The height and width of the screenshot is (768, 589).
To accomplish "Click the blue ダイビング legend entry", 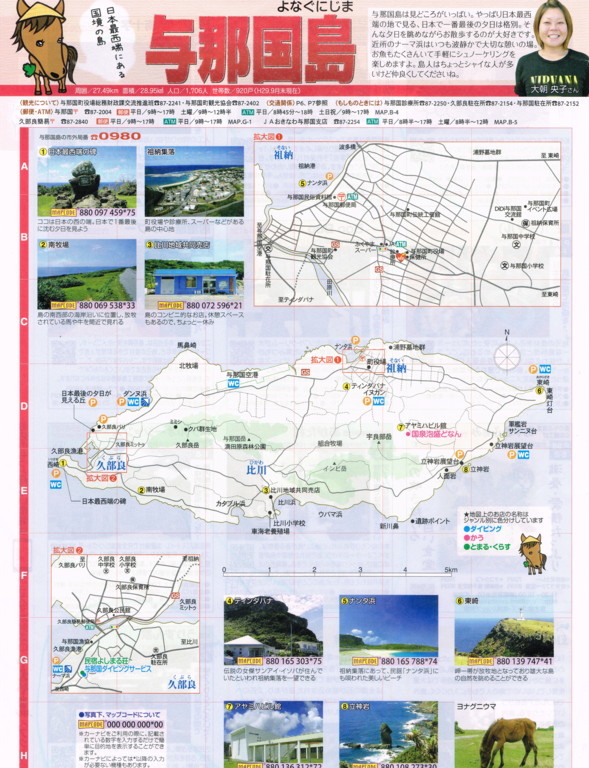I will click(x=482, y=529).
